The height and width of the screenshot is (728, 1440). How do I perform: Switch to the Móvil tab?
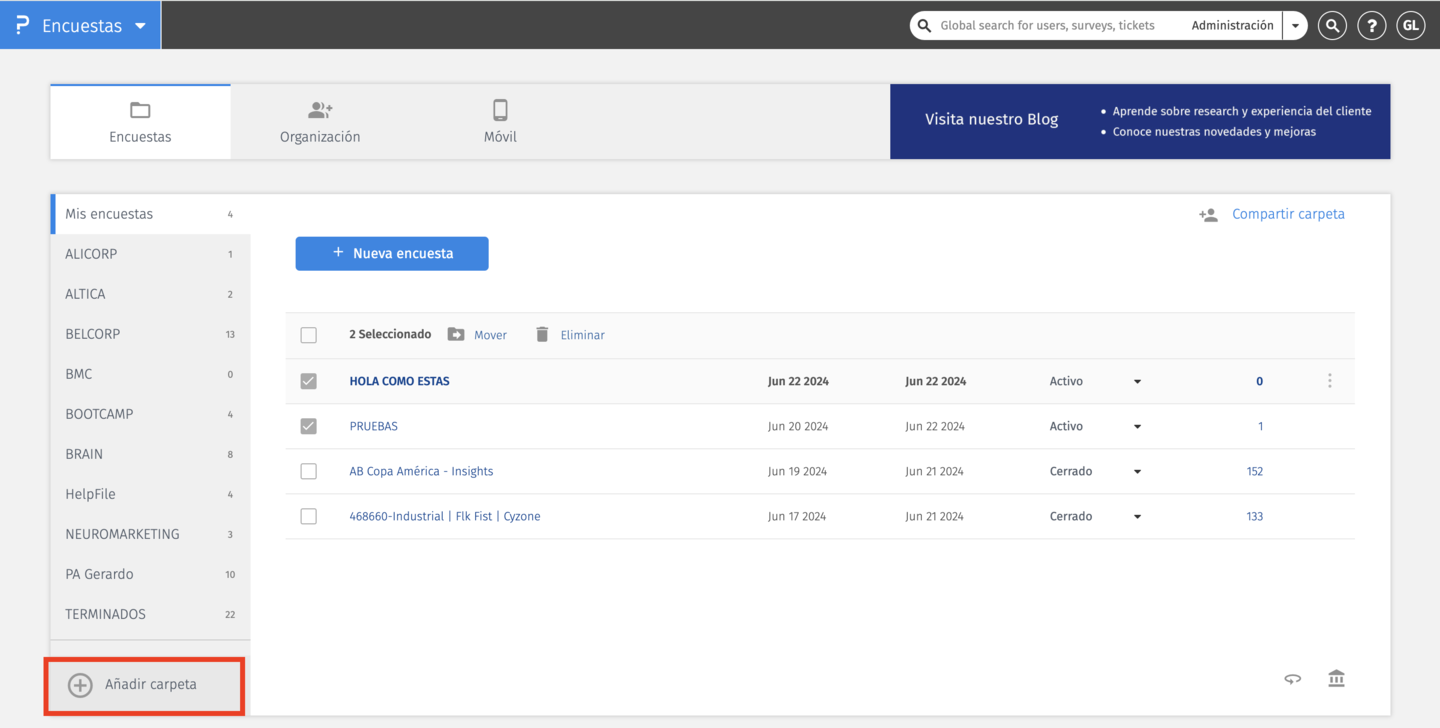(x=500, y=122)
